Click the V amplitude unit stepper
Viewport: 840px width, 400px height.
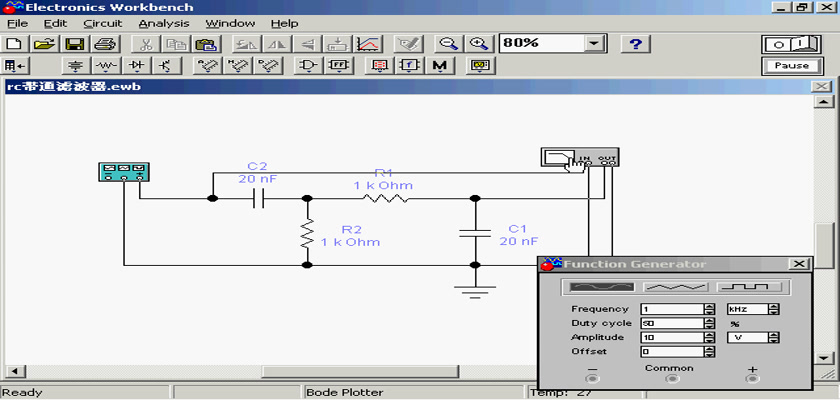tap(774, 337)
